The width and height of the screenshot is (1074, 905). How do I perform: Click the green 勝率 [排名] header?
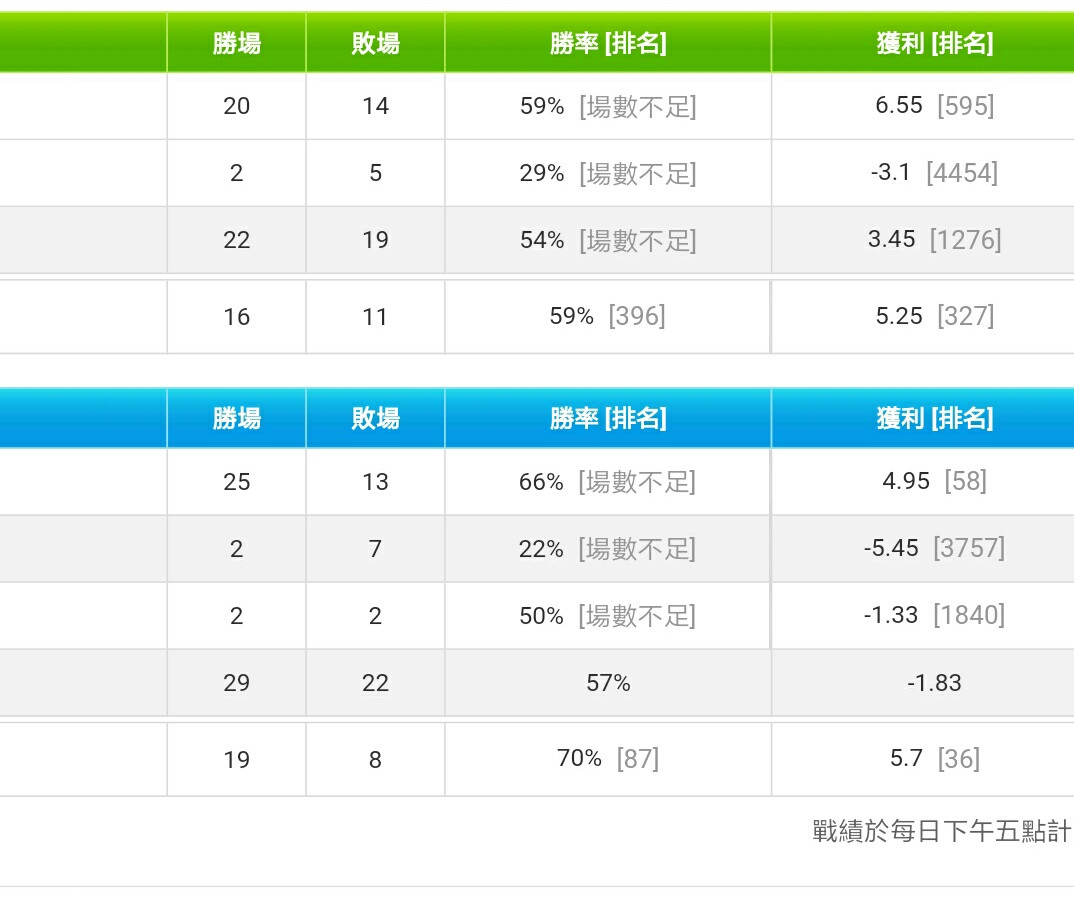click(x=608, y=43)
